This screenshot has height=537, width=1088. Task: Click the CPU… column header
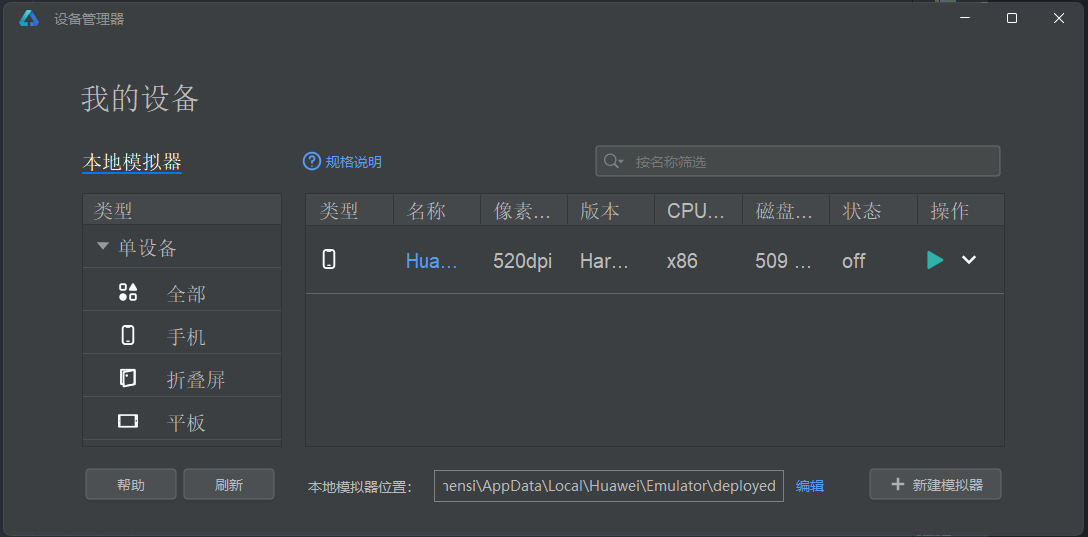698,210
